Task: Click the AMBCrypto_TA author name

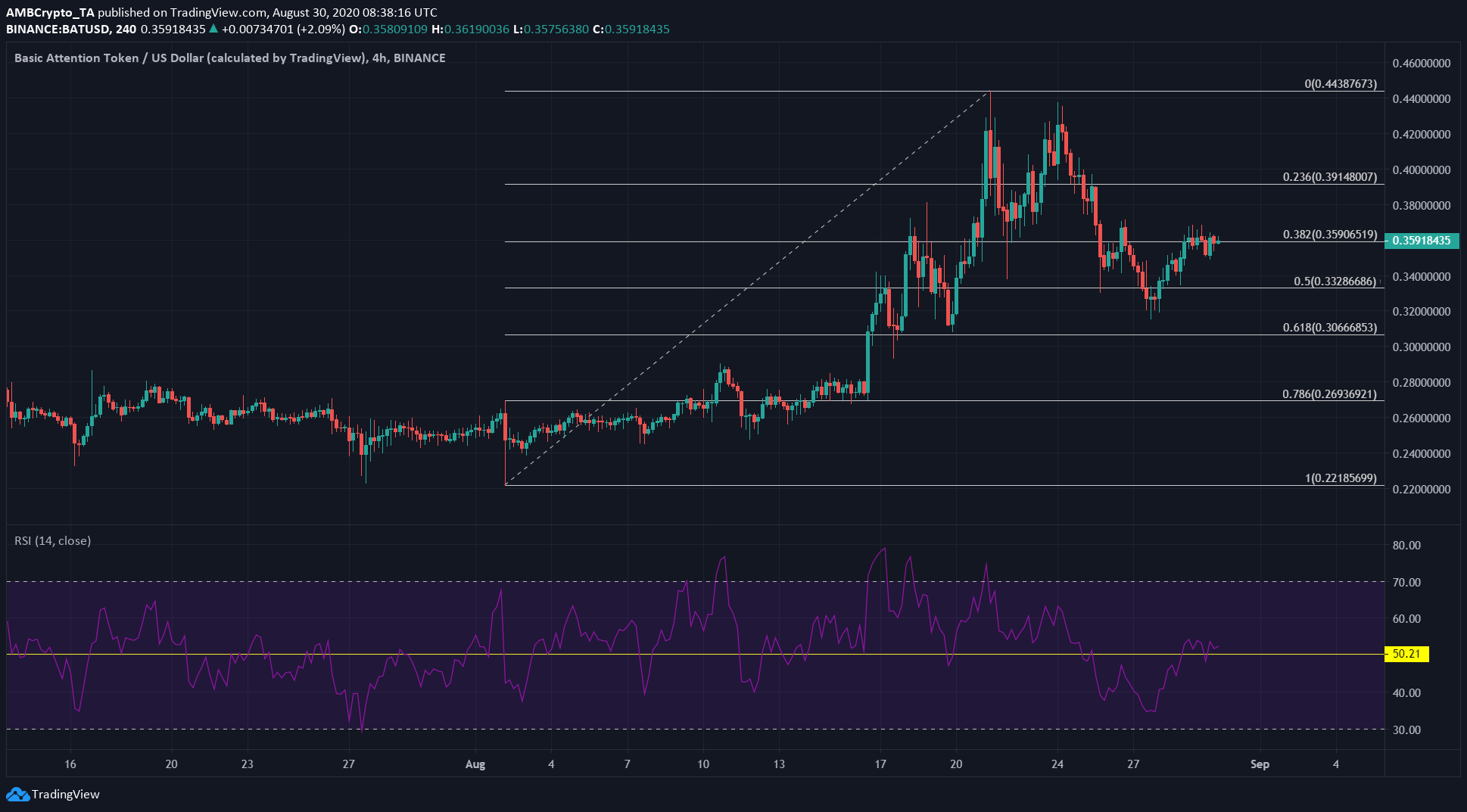Action: pos(50,12)
